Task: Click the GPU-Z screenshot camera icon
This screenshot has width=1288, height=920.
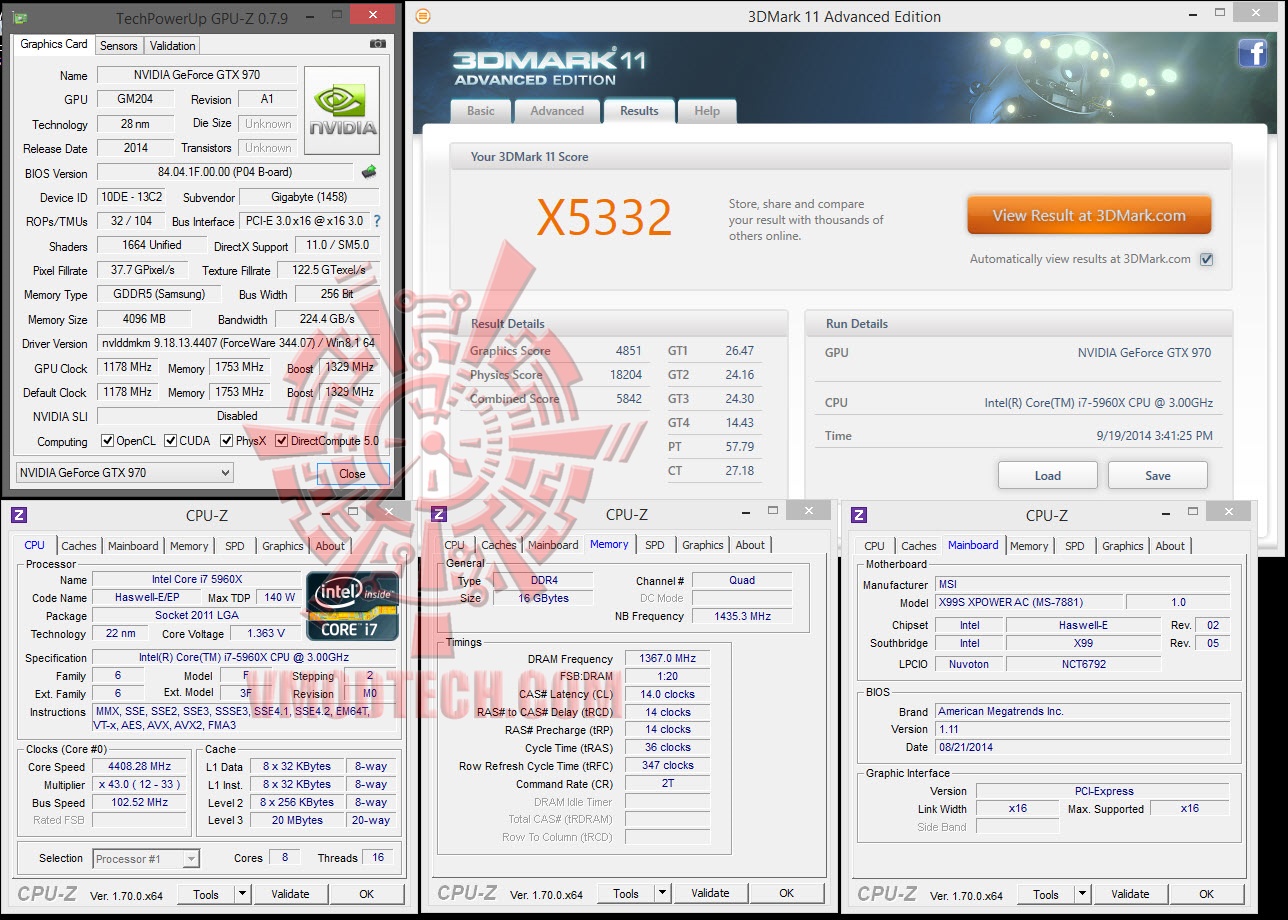Action: (377, 44)
